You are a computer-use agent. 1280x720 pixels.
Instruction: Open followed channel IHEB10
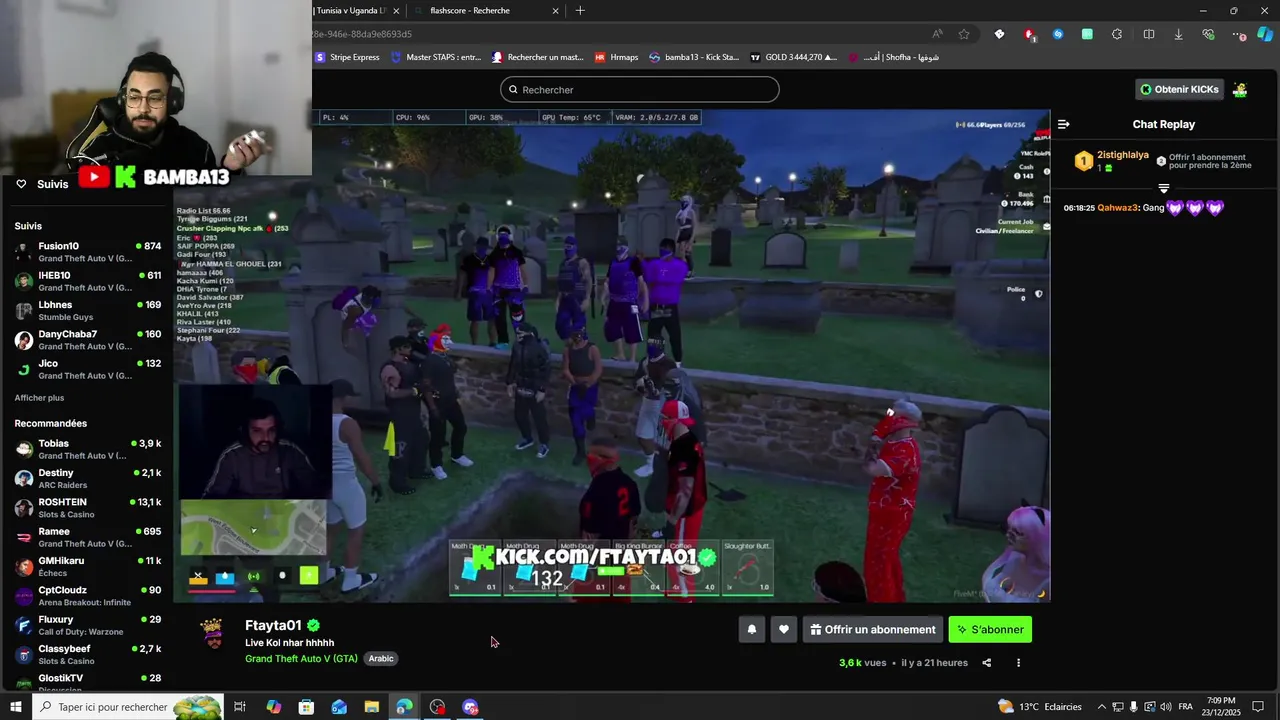(x=88, y=281)
